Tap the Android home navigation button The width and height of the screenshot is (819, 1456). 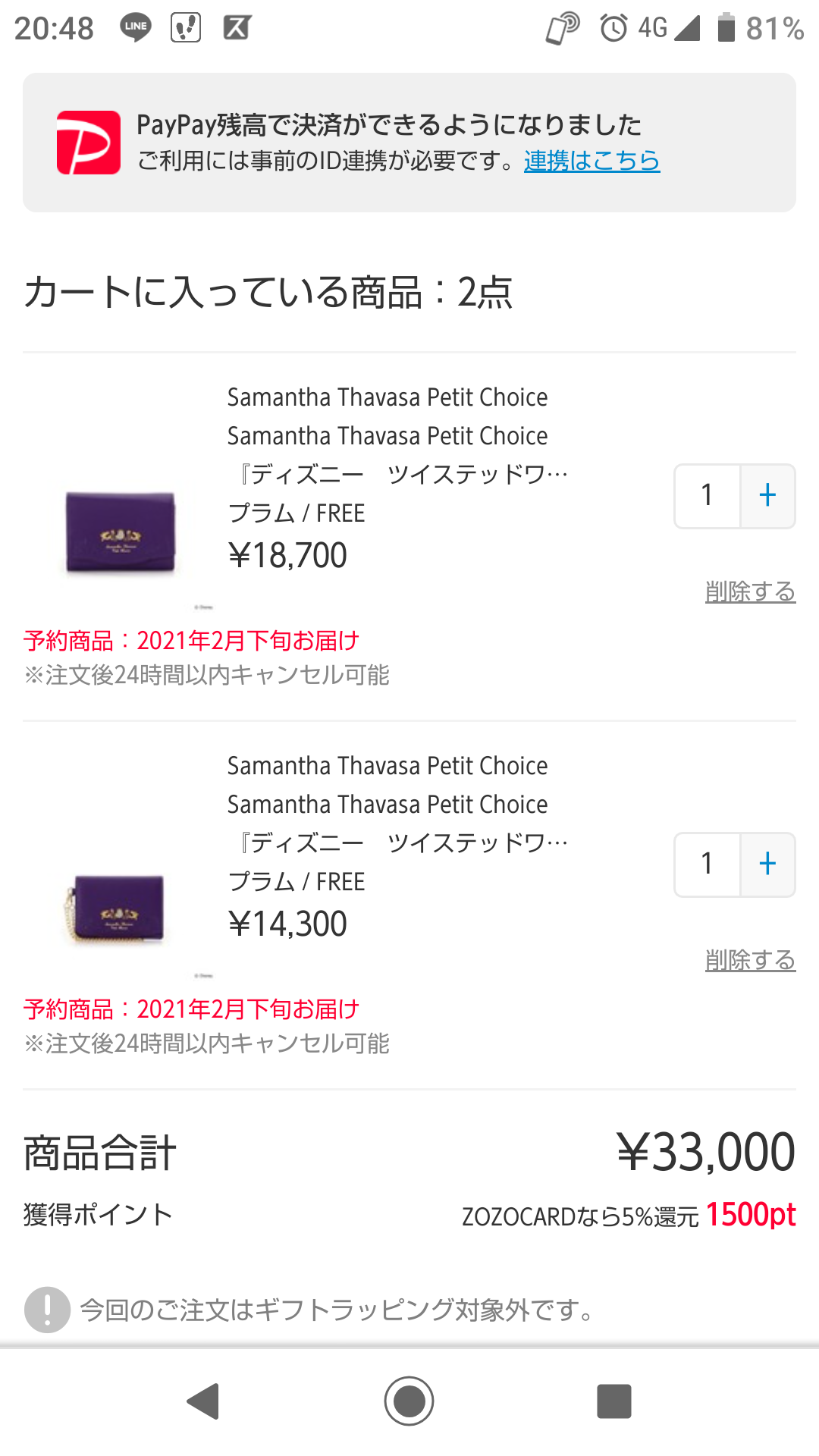coord(409,1401)
